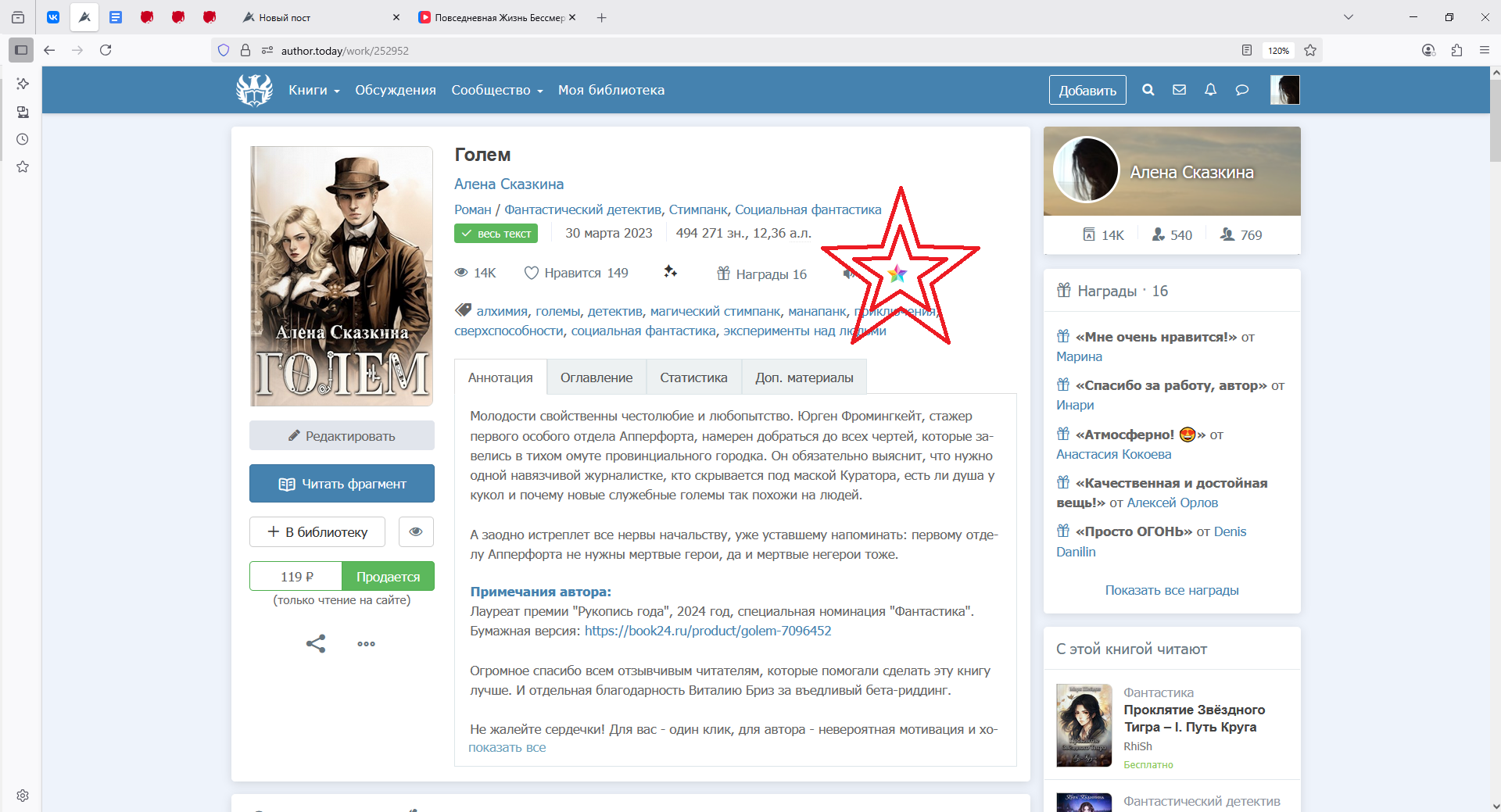Viewport: 1501px width, 812px height.
Task: Click the Author.Today eagle logo
Action: (255, 90)
